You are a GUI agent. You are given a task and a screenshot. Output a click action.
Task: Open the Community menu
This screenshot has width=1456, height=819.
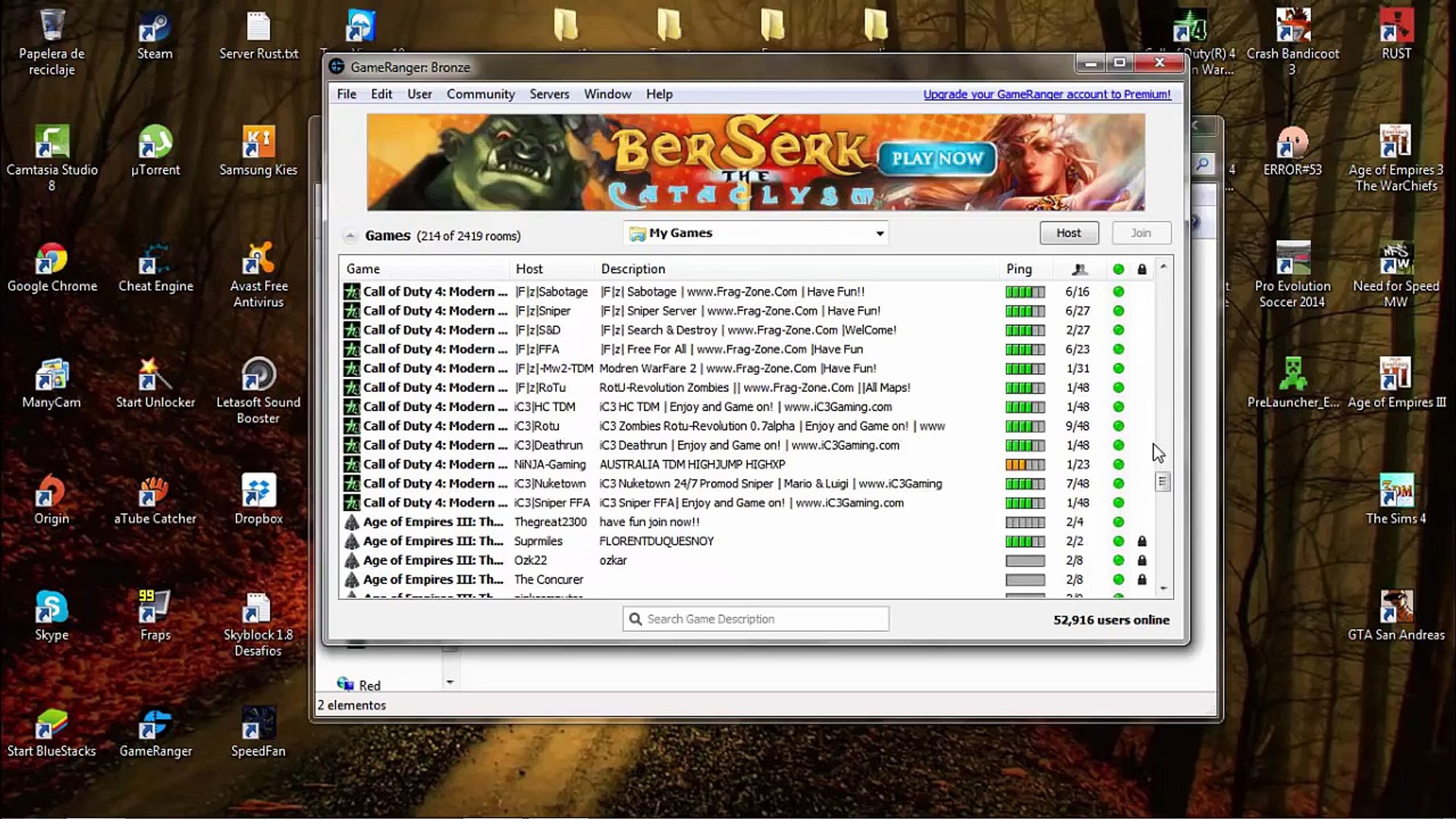click(480, 94)
